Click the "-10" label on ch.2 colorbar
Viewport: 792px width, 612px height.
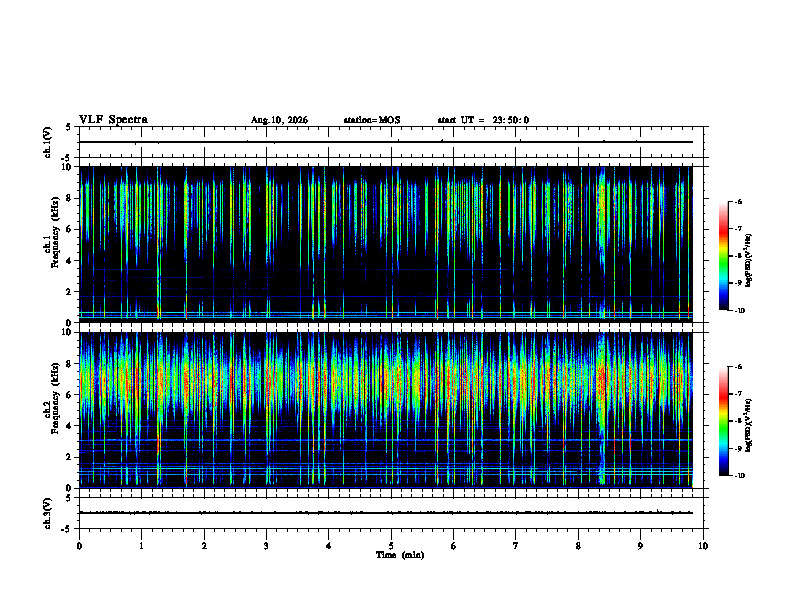[740, 476]
